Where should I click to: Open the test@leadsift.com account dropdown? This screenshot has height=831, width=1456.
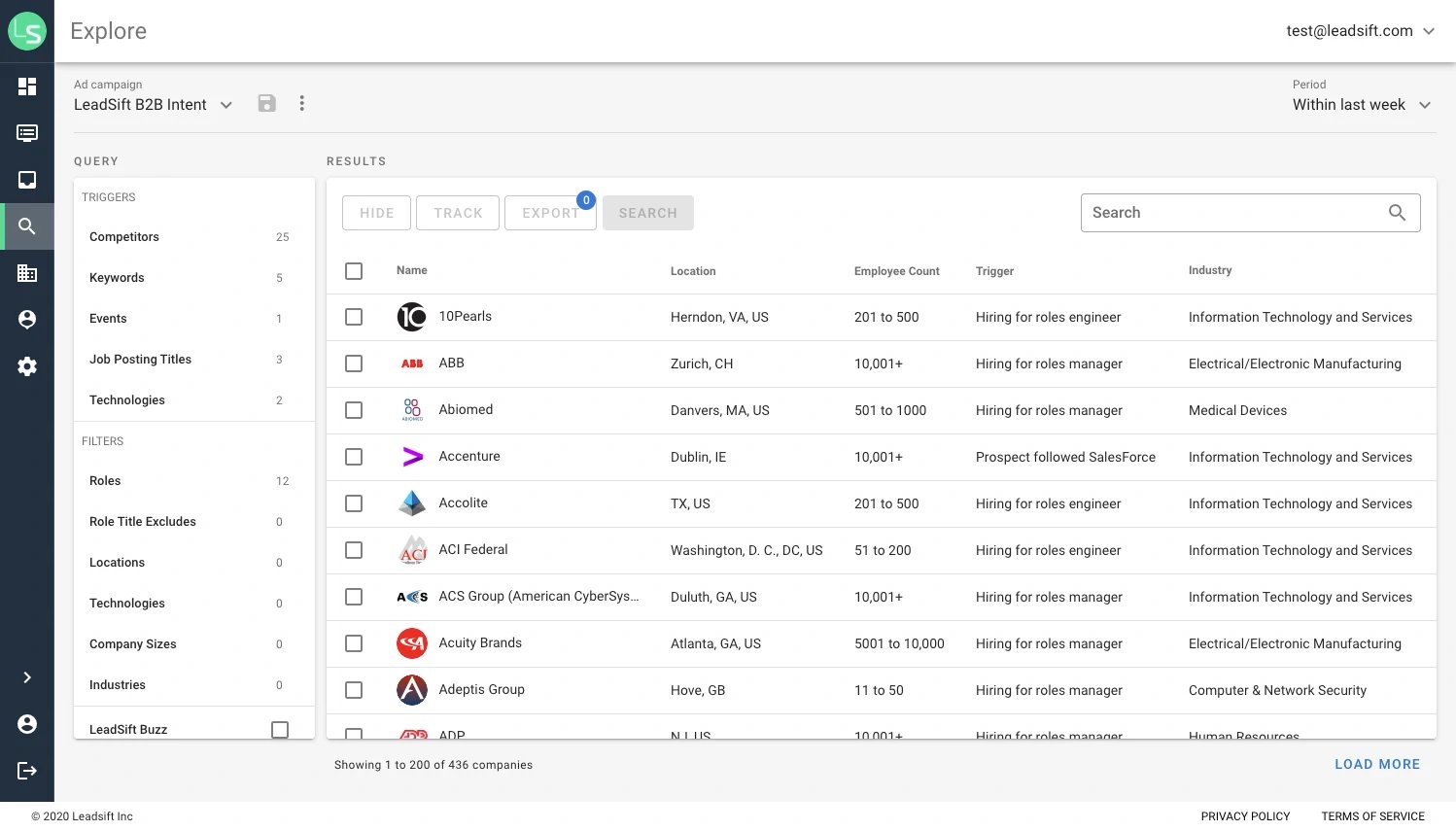click(x=1361, y=31)
